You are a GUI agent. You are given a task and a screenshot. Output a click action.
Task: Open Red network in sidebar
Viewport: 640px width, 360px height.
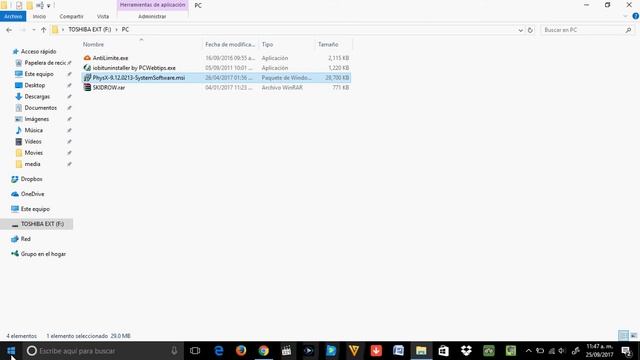pos(25,239)
